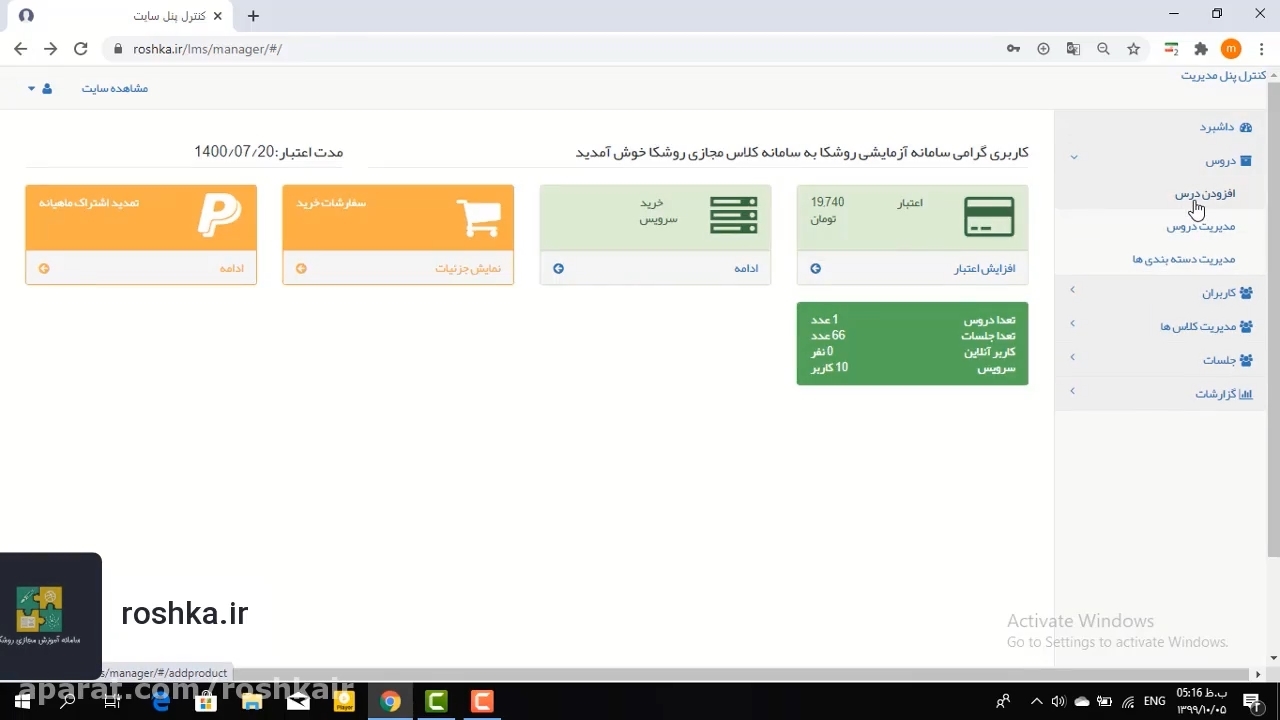Select افزودن درس in the sidebar
The image size is (1280, 720).
[1204, 194]
